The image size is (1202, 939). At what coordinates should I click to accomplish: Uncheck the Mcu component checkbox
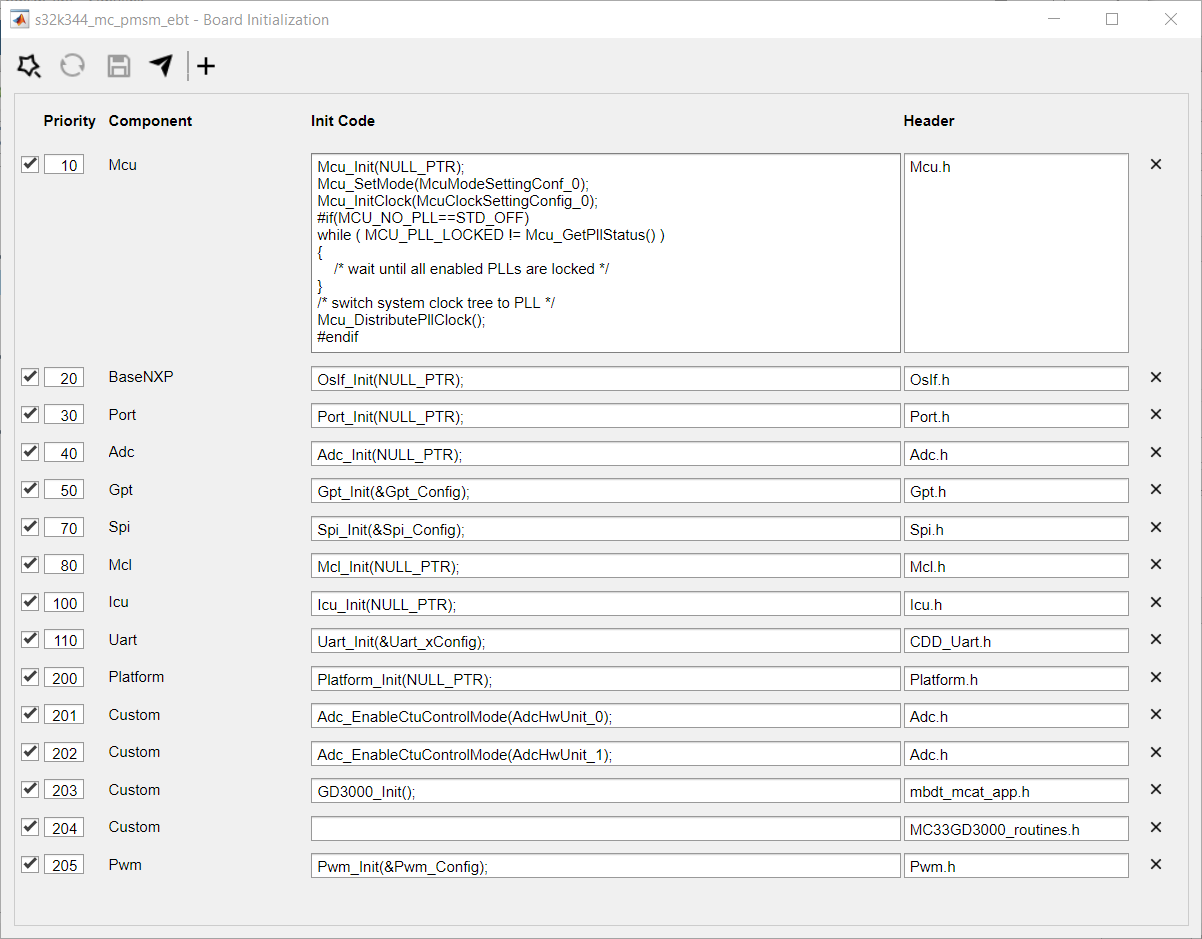(x=29, y=164)
